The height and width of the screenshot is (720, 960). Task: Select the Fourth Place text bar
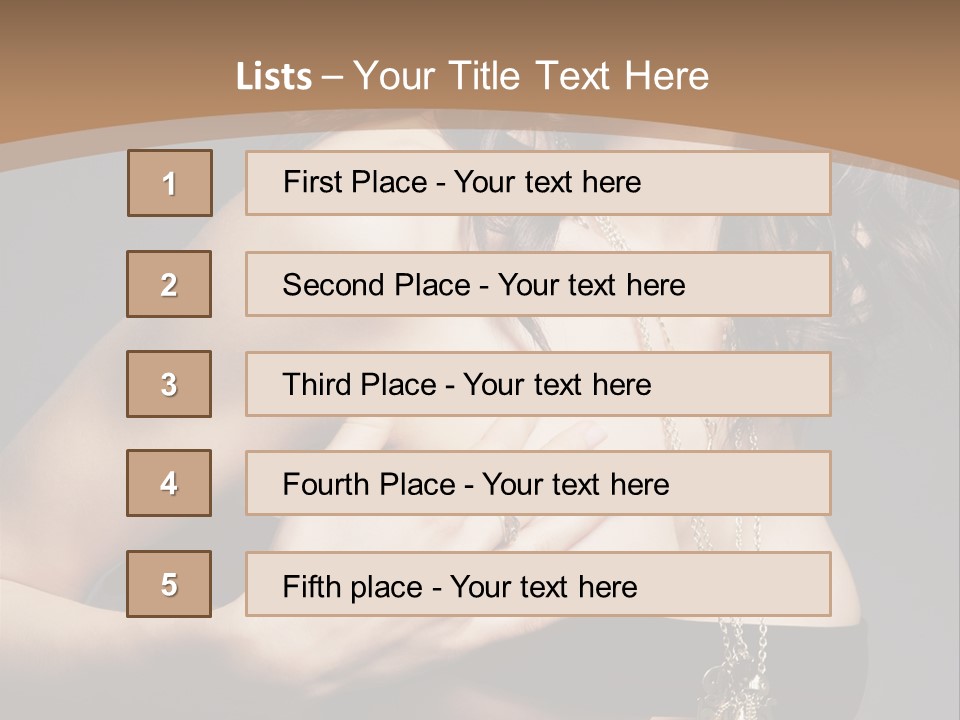coord(538,484)
